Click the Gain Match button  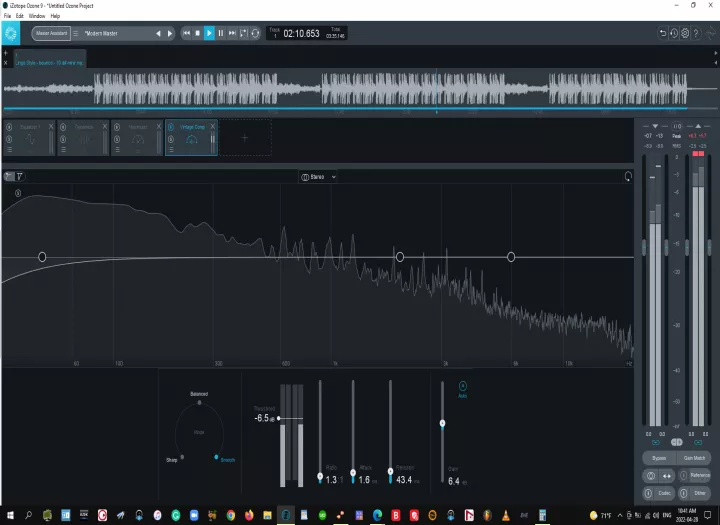694,458
